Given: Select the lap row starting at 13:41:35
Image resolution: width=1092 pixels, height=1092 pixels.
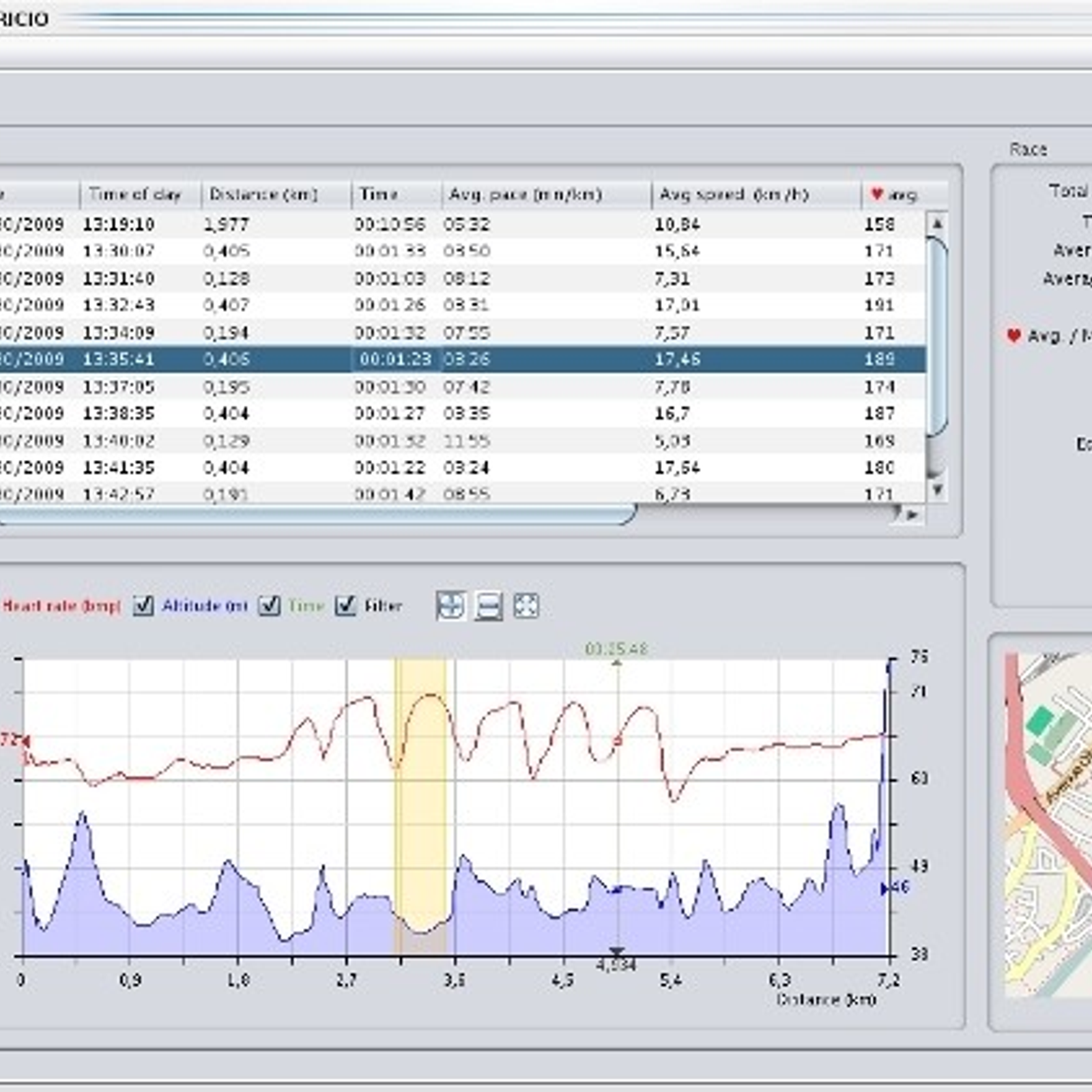Looking at the screenshot, I should [463, 468].
